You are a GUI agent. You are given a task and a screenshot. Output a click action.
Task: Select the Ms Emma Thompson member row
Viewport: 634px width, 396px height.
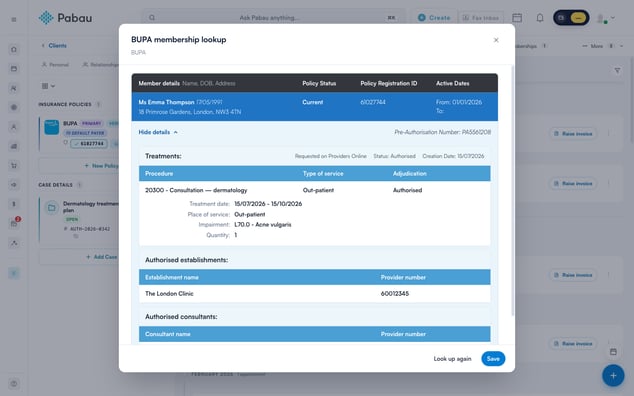[x=315, y=107]
